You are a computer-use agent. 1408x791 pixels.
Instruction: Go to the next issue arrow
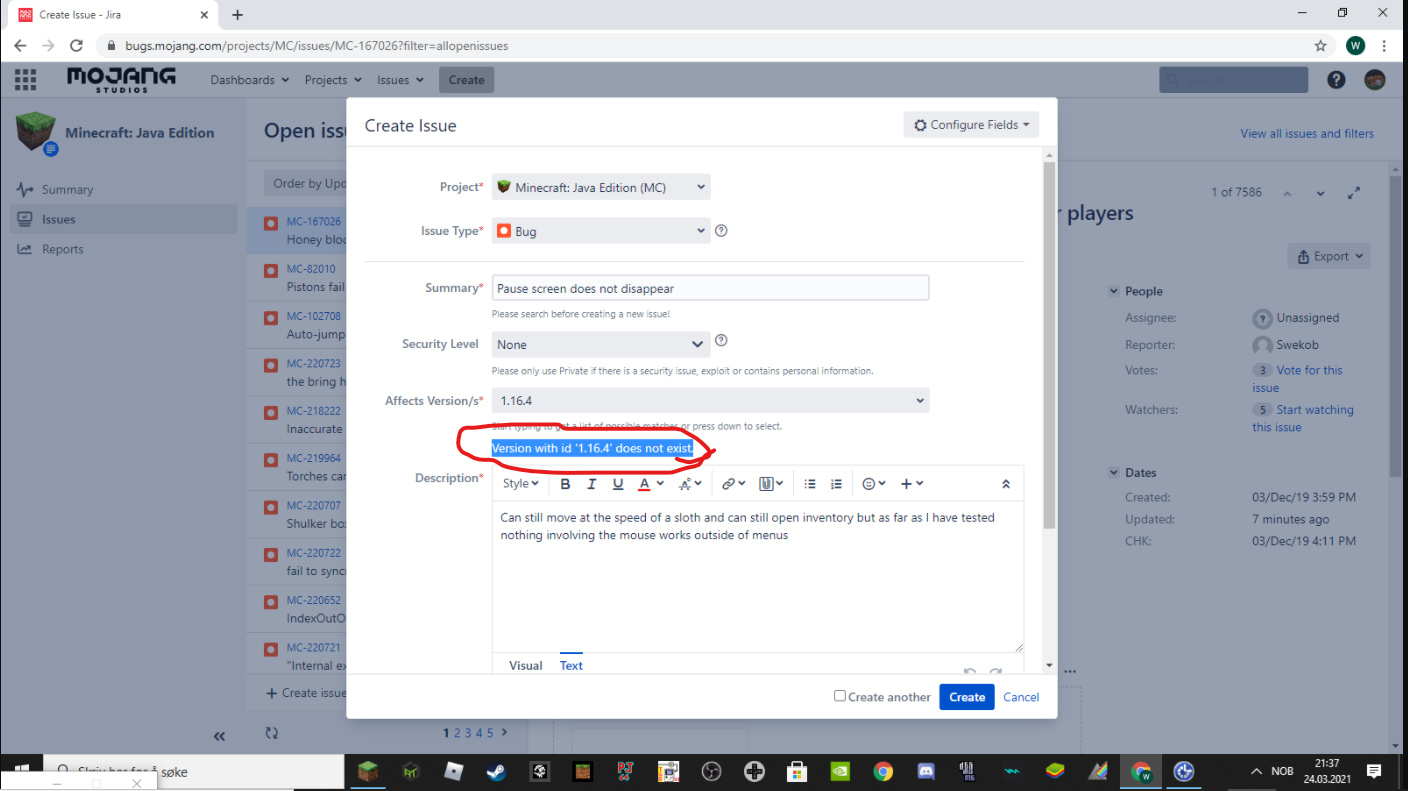click(x=1320, y=193)
